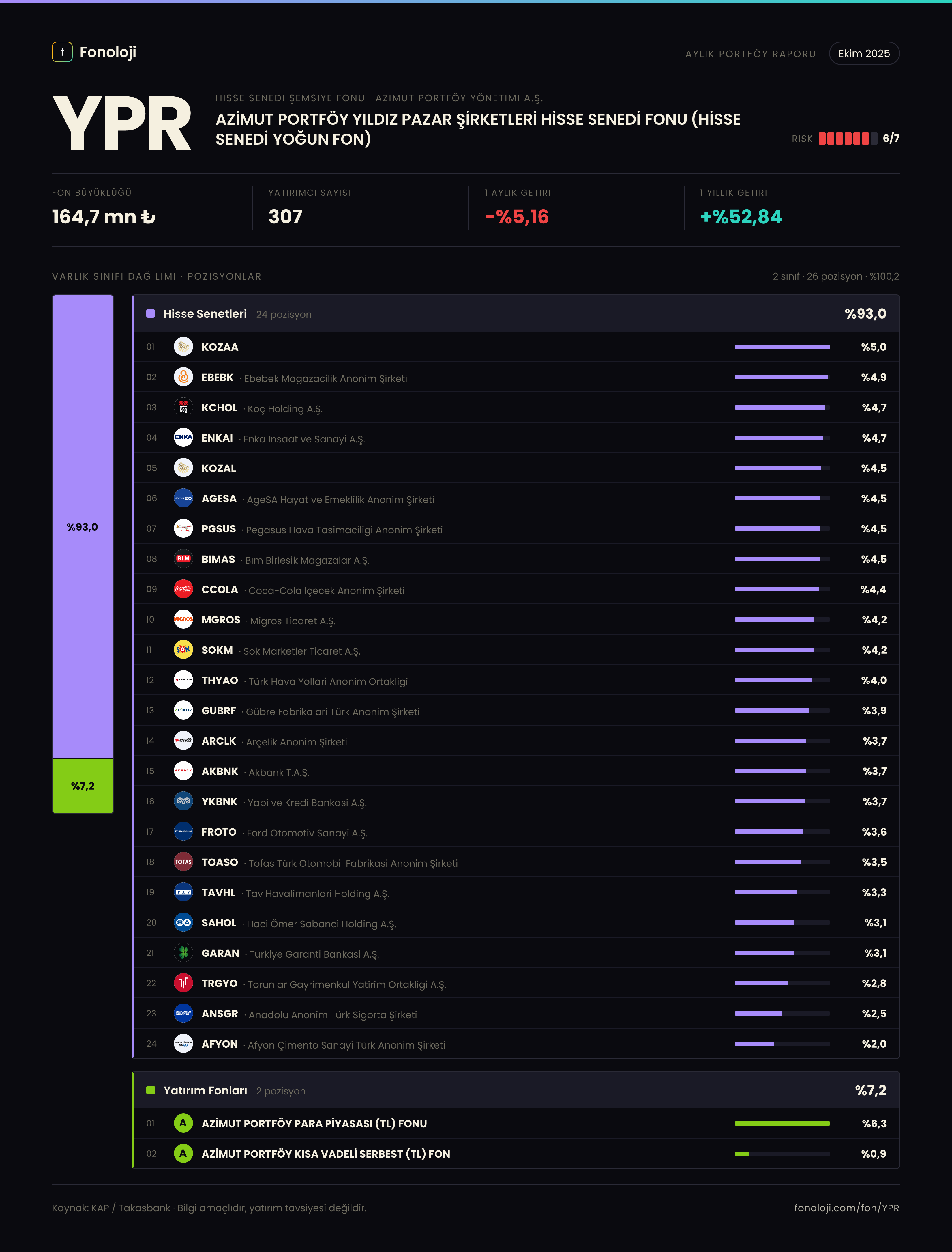The height and width of the screenshot is (1252, 952).
Task: Click the ENKAI Enka logo
Action: click(x=183, y=438)
